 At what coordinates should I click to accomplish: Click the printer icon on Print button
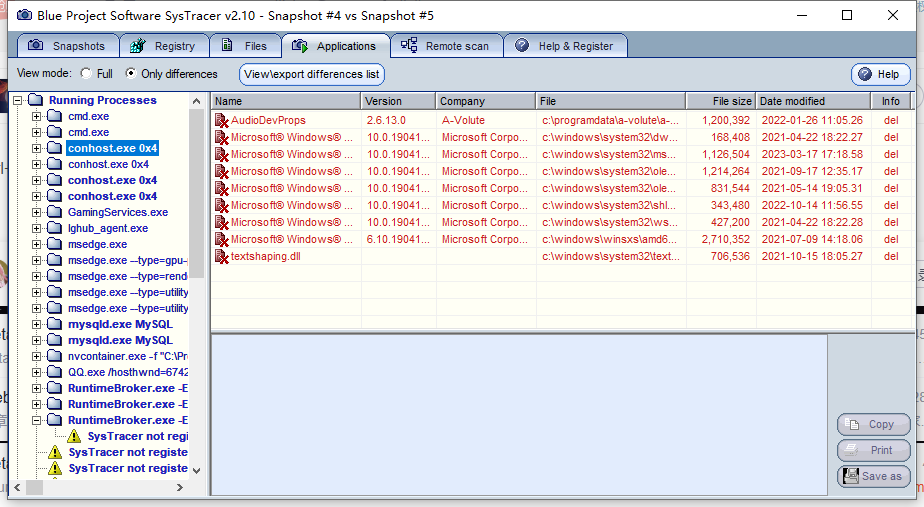point(852,450)
